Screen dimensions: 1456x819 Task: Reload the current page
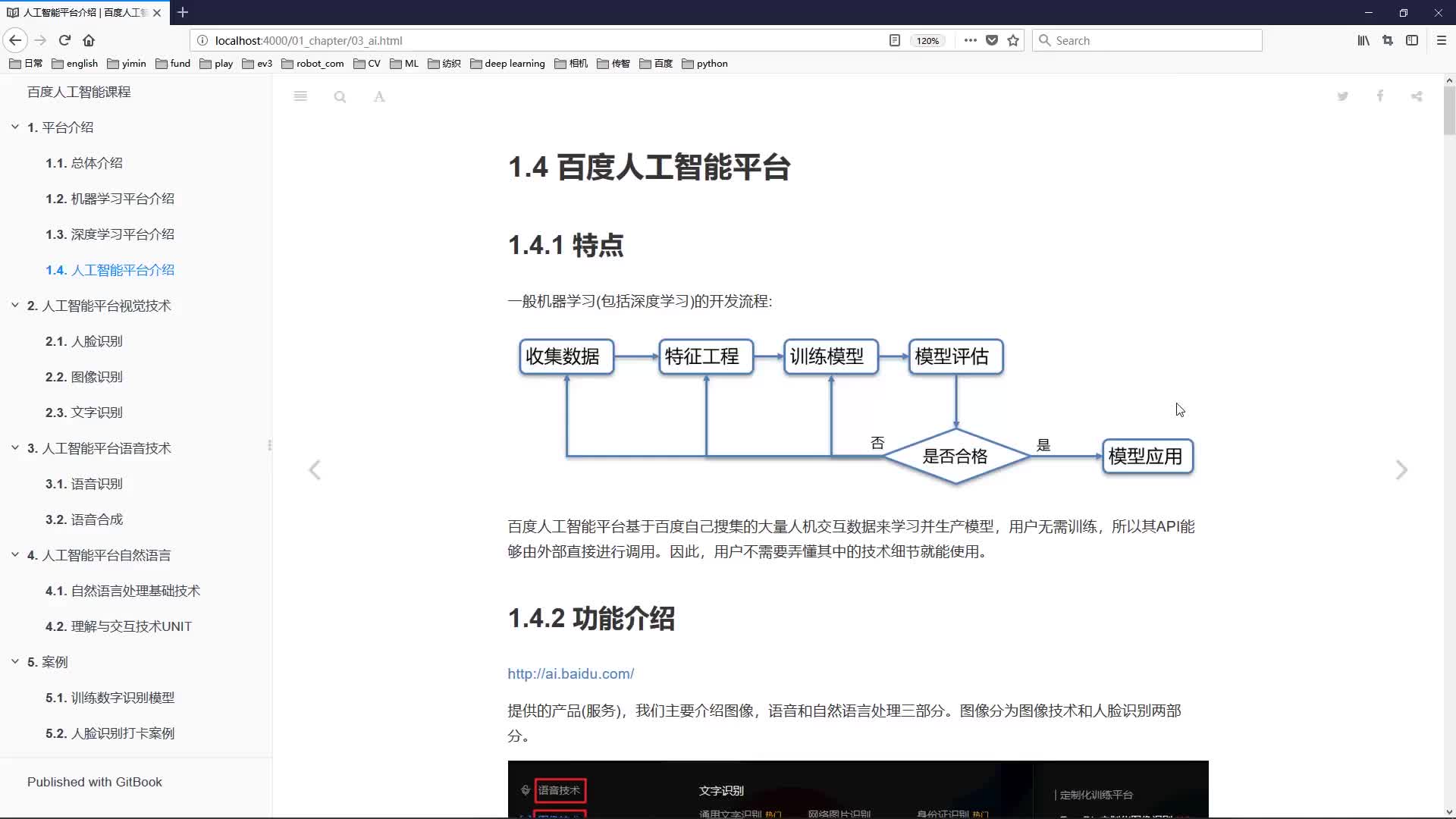click(x=64, y=40)
